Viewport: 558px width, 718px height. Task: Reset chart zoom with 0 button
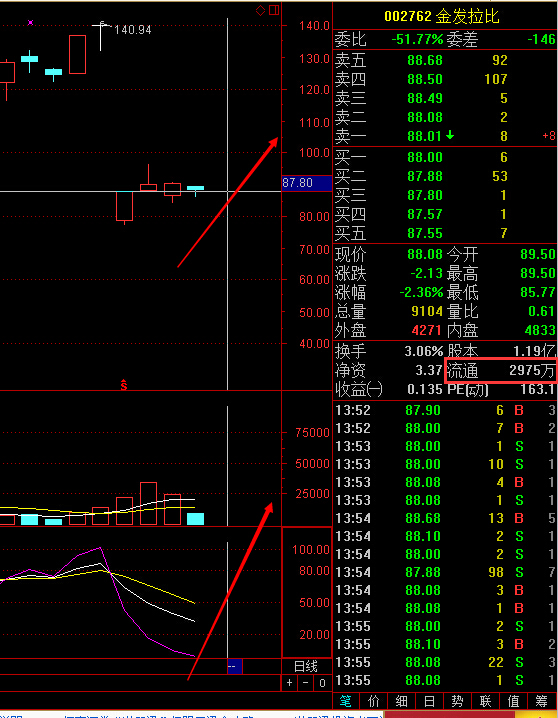(322, 683)
